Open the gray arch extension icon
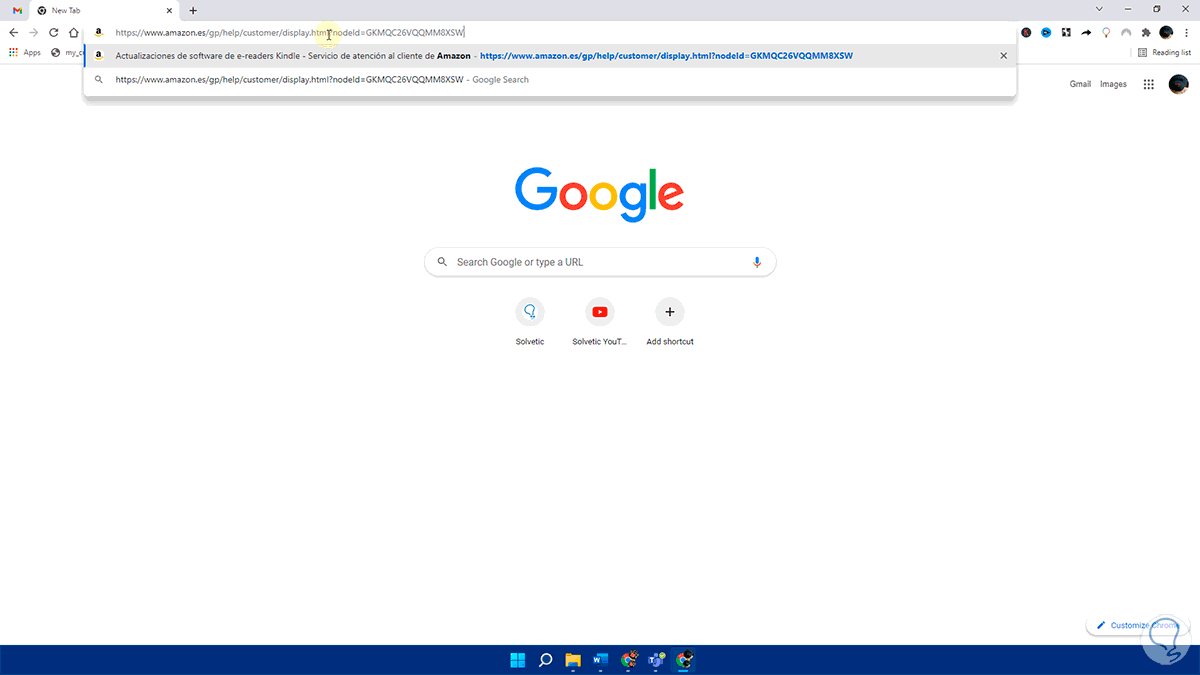The width and height of the screenshot is (1200, 675). [x=1126, y=32]
